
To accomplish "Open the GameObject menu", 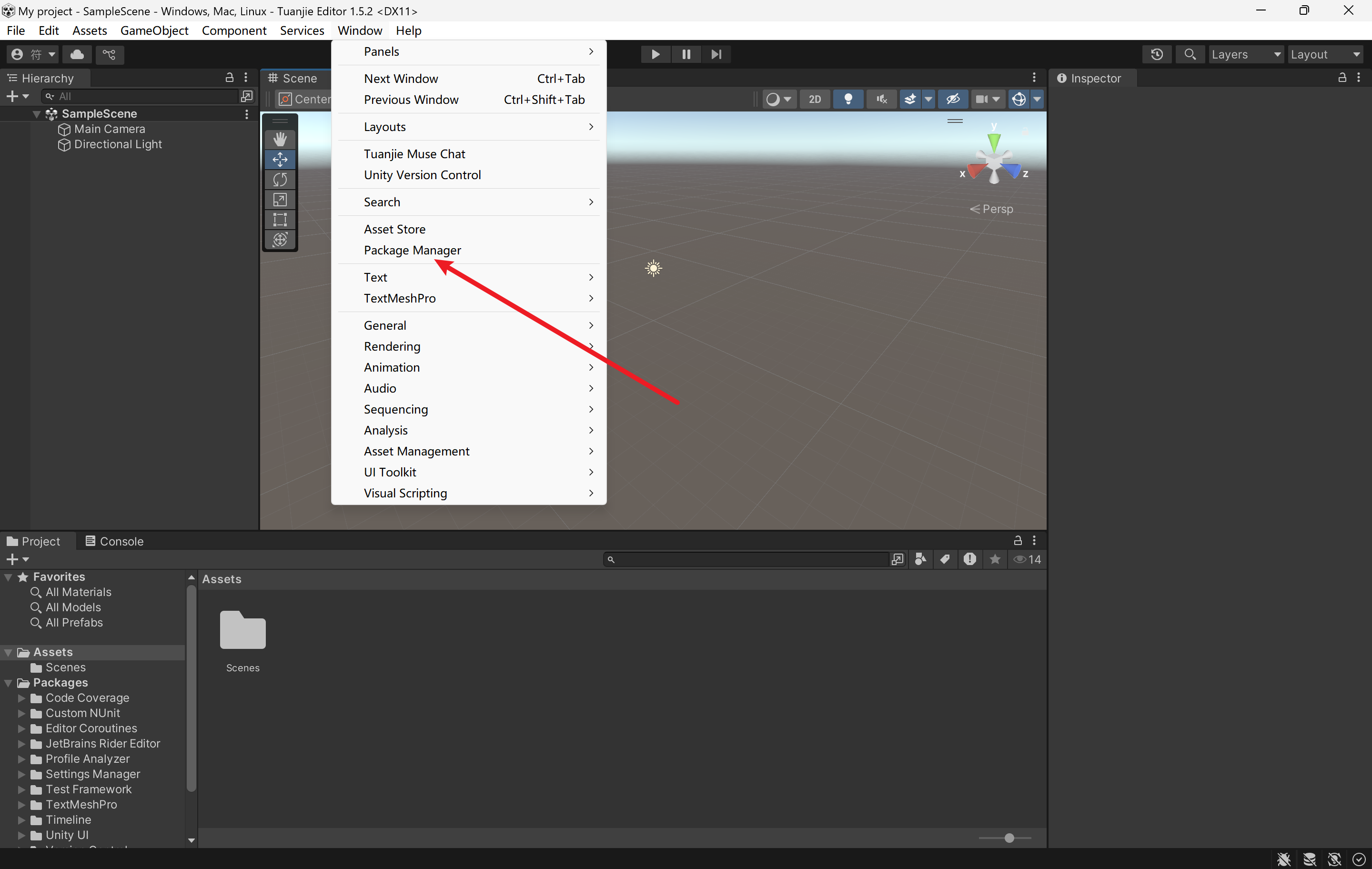I will click(154, 30).
